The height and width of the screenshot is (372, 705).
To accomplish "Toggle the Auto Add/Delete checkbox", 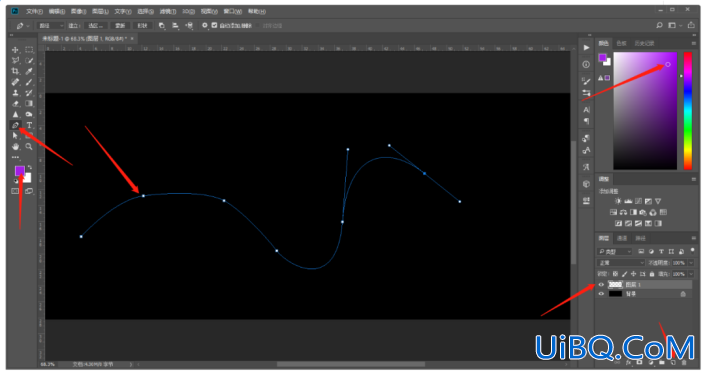I will pyautogui.click(x=214, y=26).
